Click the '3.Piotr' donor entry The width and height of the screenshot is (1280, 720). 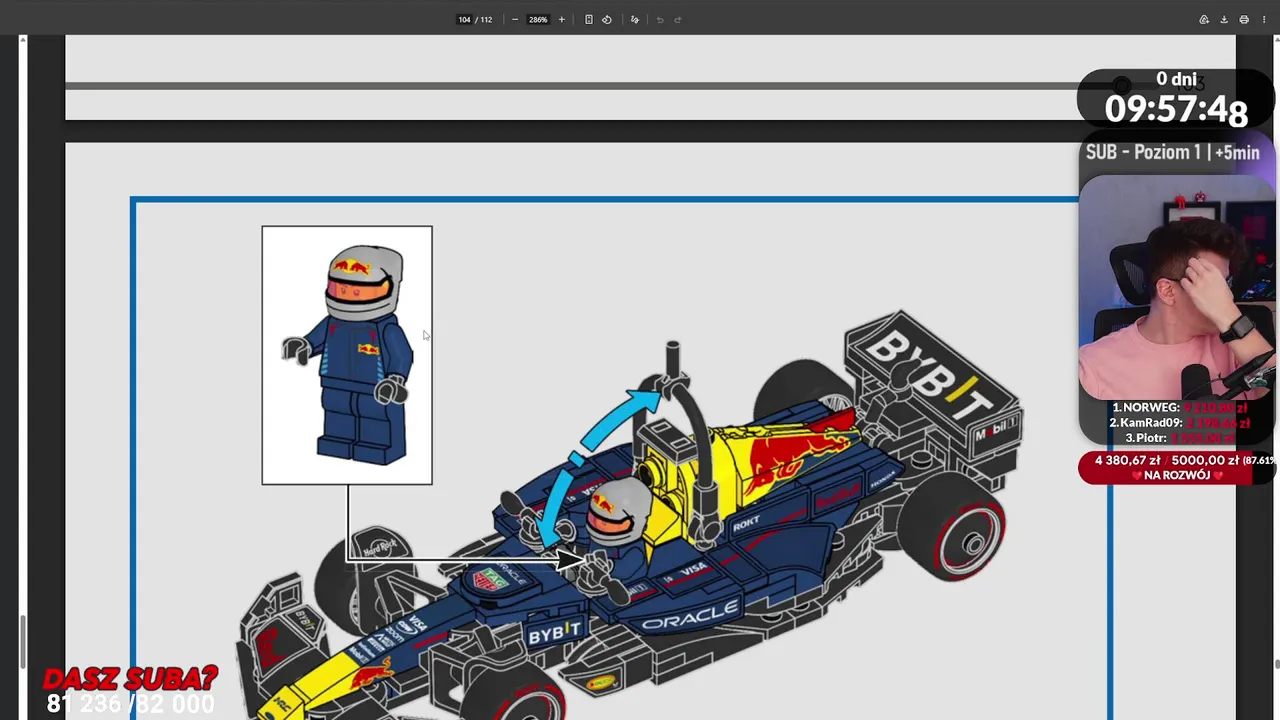click(x=1179, y=438)
